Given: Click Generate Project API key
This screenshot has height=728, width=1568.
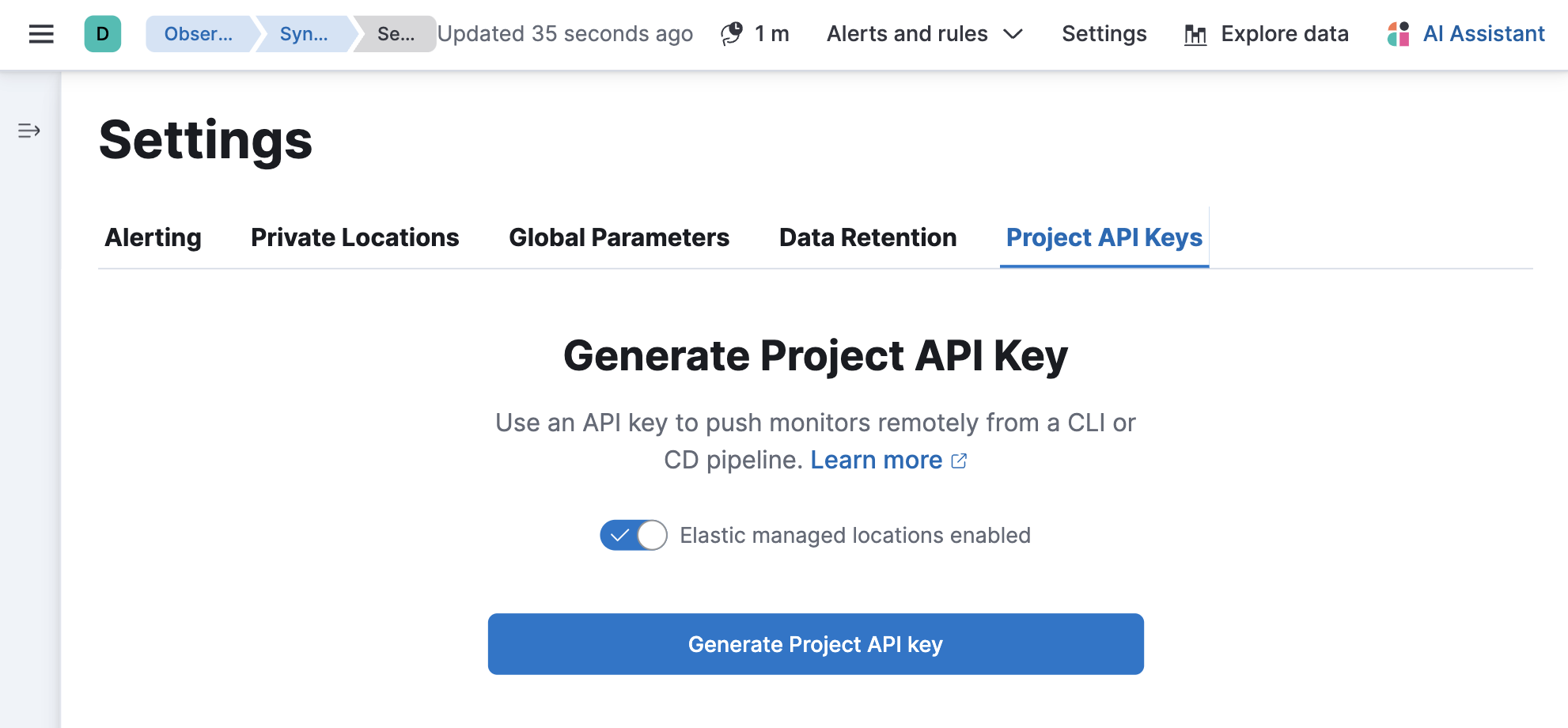Looking at the screenshot, I should click(x=816, y=644).
